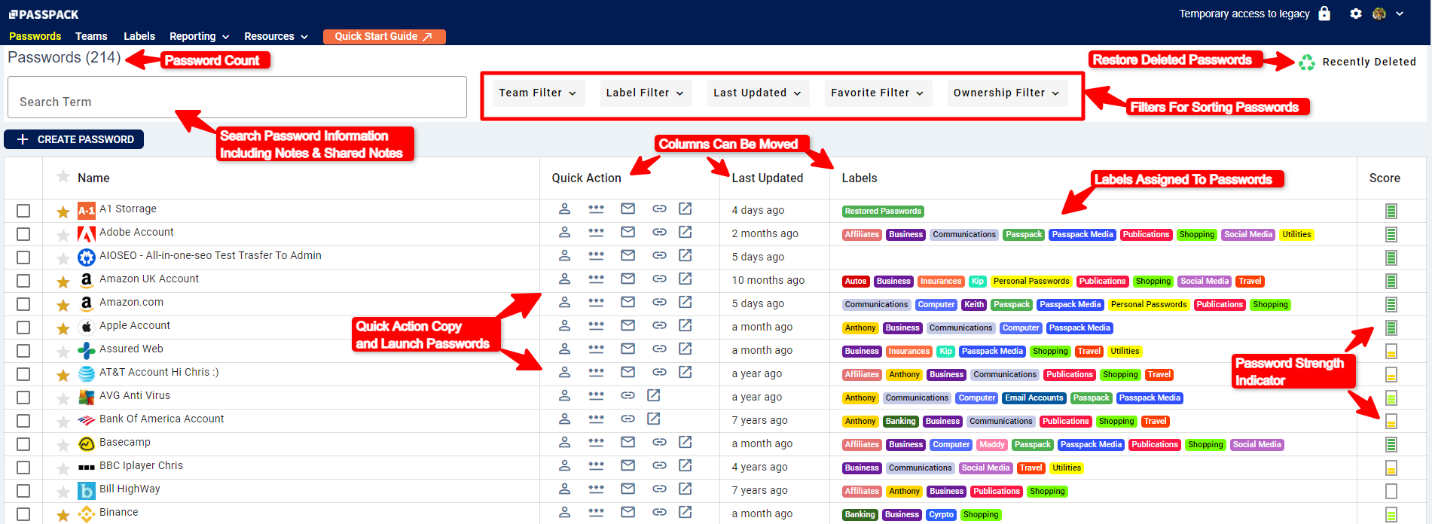Copy email icon for AIOSEO row
The height and width of the screenshot is (524, 1432).
628,256
